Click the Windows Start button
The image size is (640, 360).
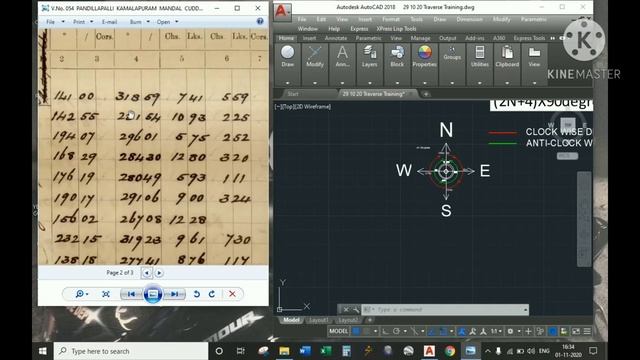42,351
